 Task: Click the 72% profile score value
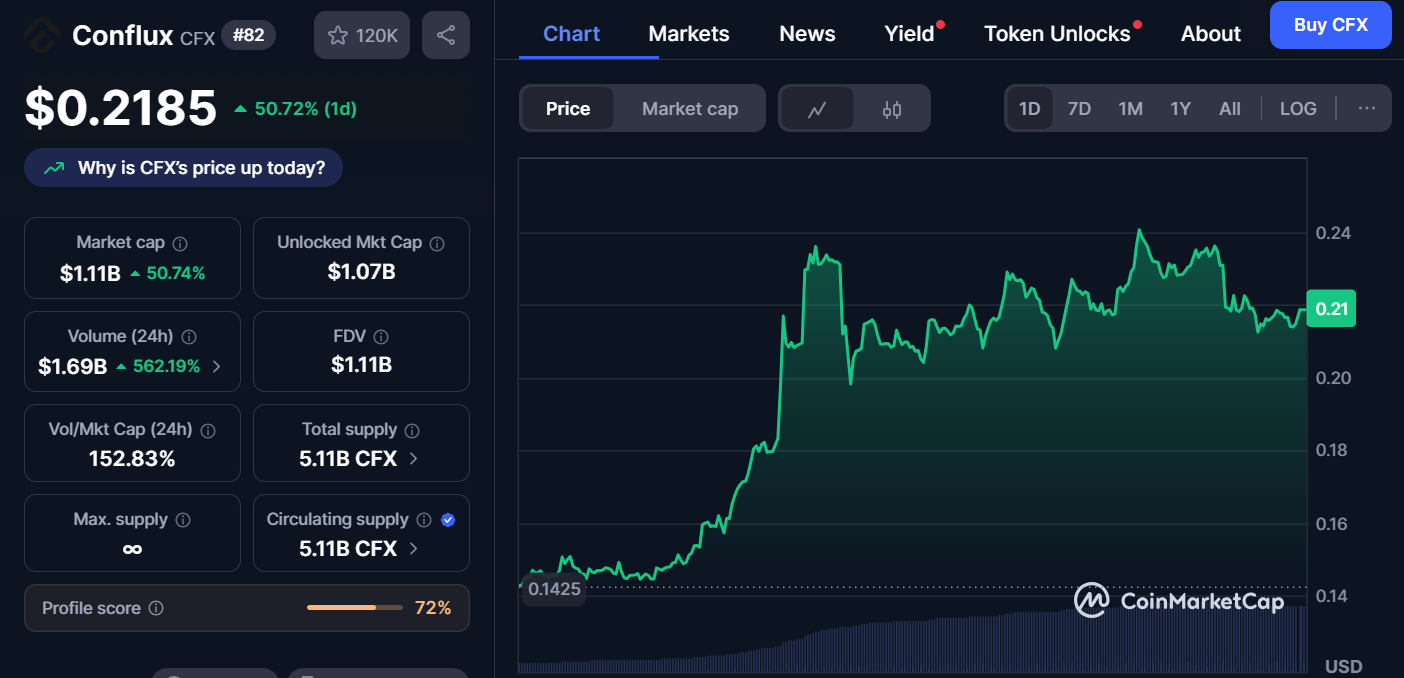tap(433, 608)
